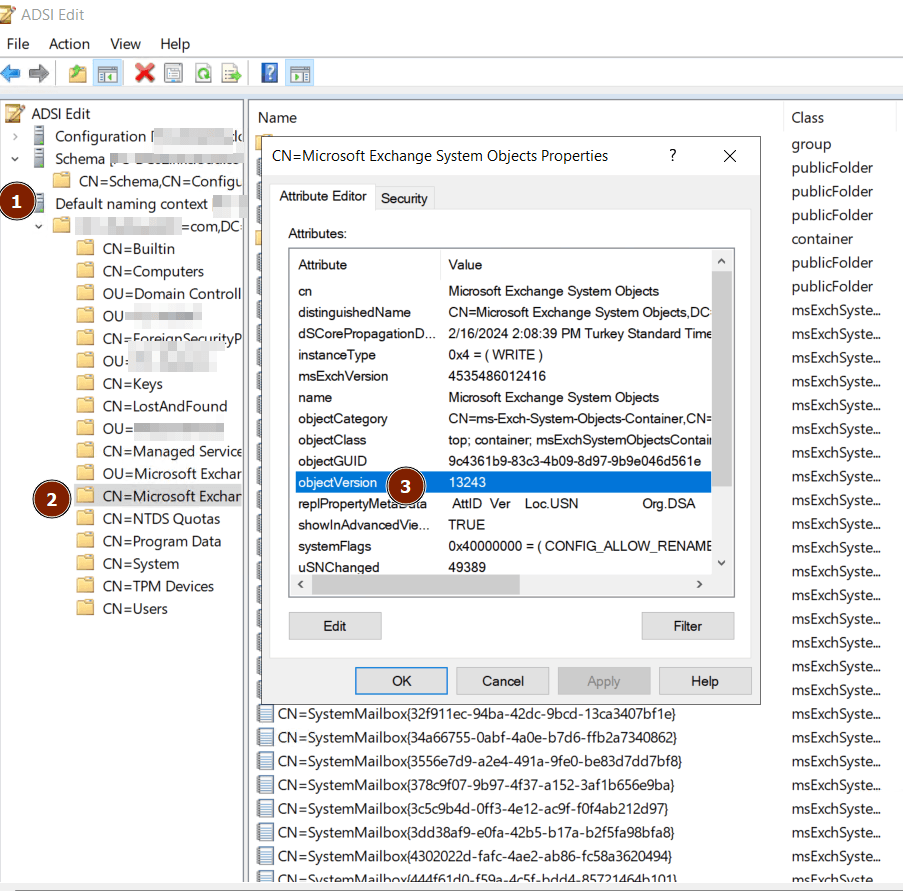Expand the Configuration node in tree
Viewport: 903px width, 891px height.
[15, 136]
